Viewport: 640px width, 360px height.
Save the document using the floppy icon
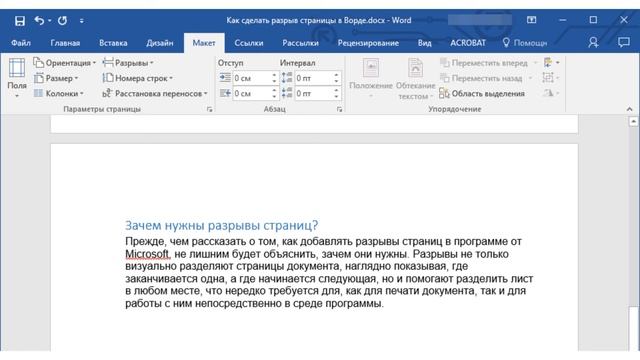(20, 21)
